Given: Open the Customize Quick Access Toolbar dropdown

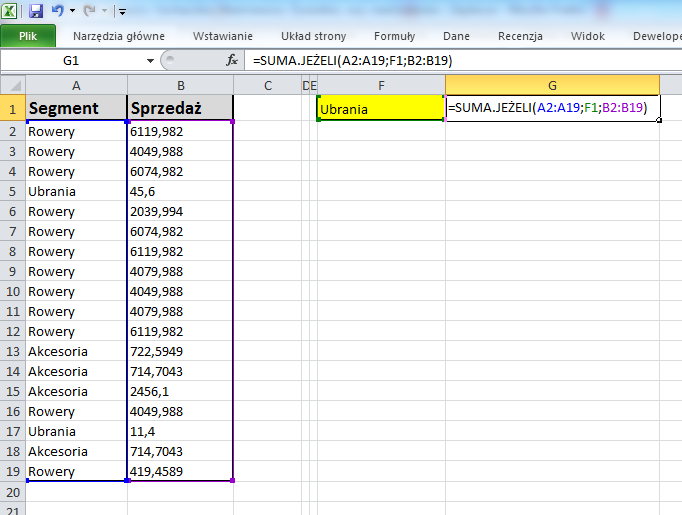Looking at the screenshot, I should [122, 12].
